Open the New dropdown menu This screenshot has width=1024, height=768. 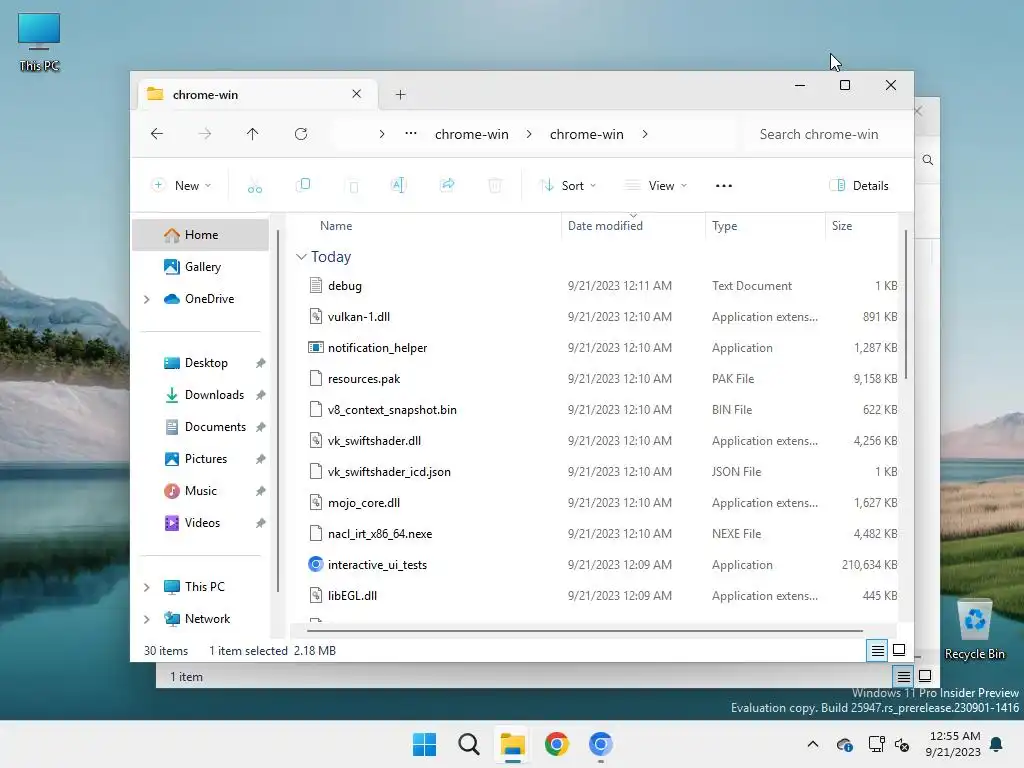pos(182,186)
